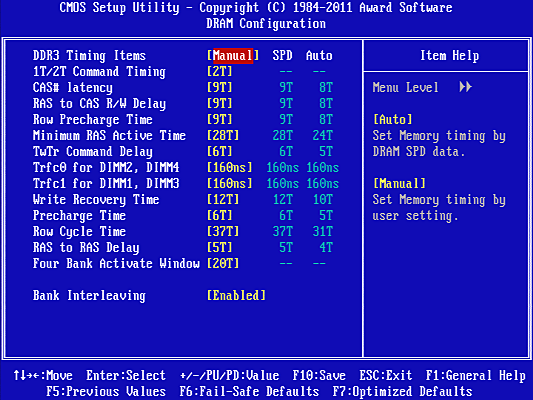
Task: Click the Row Precharge Time label
Action: [x=93, y=120]
